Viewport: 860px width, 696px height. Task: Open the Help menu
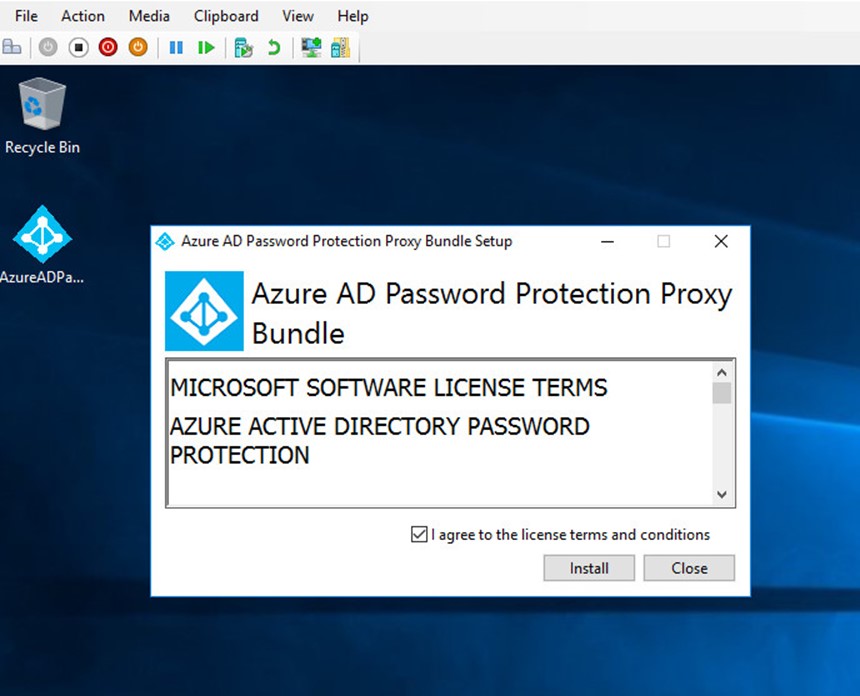click(353, 16)
